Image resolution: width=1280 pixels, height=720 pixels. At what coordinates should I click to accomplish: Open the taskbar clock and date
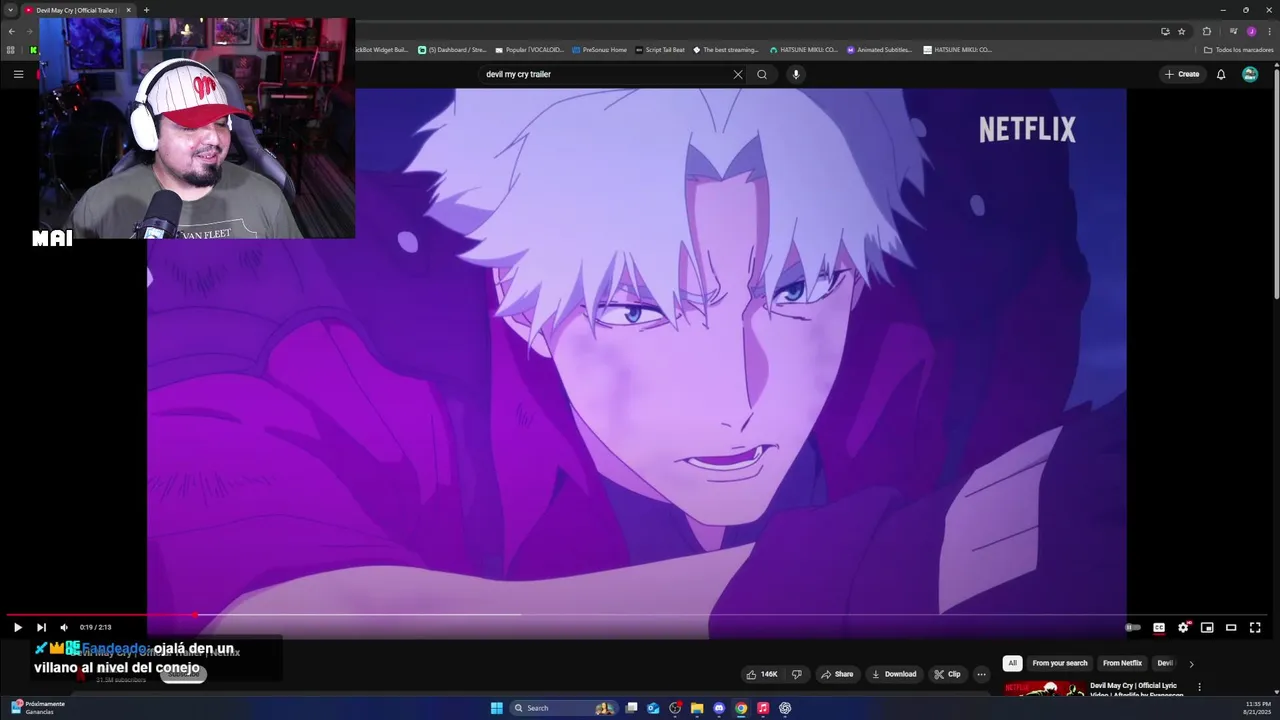pyautogui.click(x=1257, y=708)
